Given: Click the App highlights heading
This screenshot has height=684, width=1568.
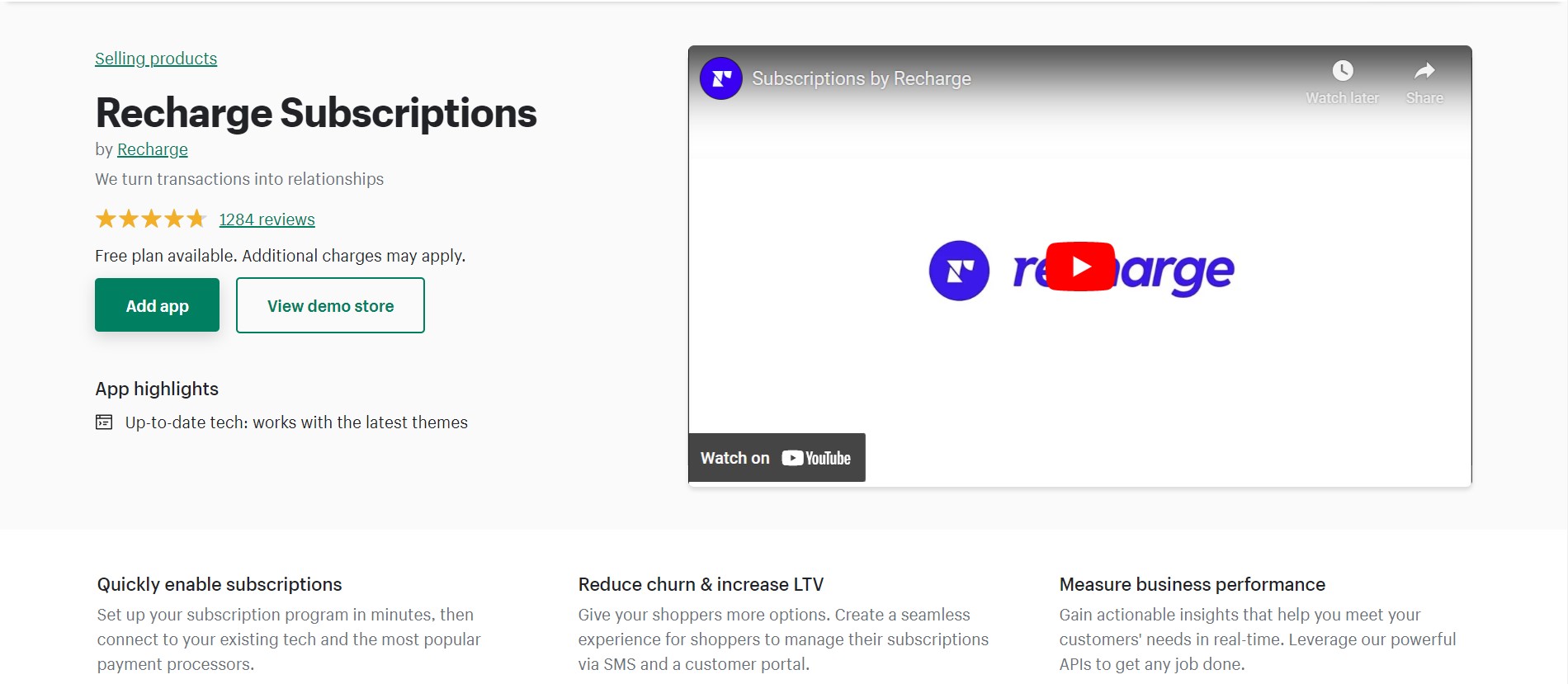Looking at the screenshot, I should tap(157, 389).
